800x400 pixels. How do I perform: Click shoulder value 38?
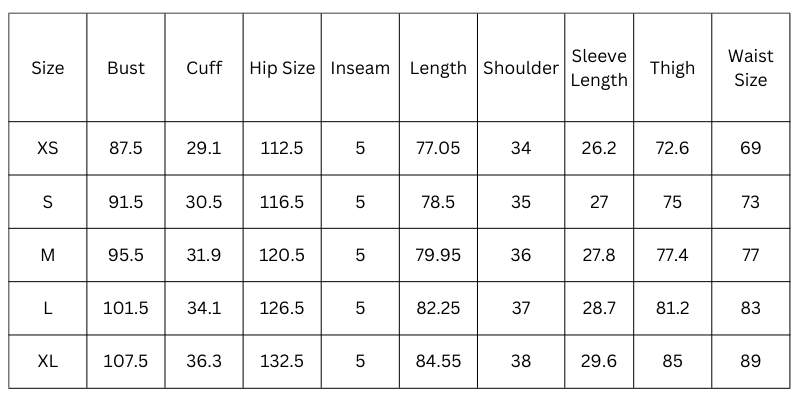pyautogui.click(x=520, y=361)
